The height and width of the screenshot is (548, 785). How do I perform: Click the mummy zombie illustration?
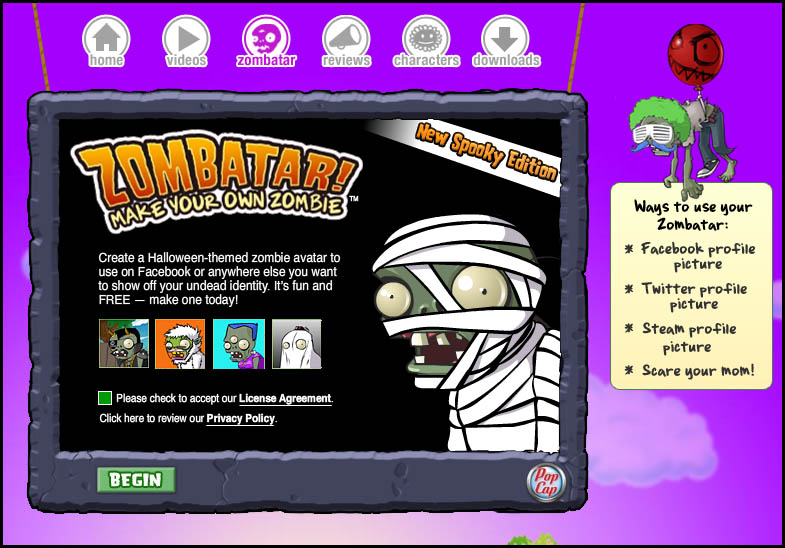click(467, 333)
